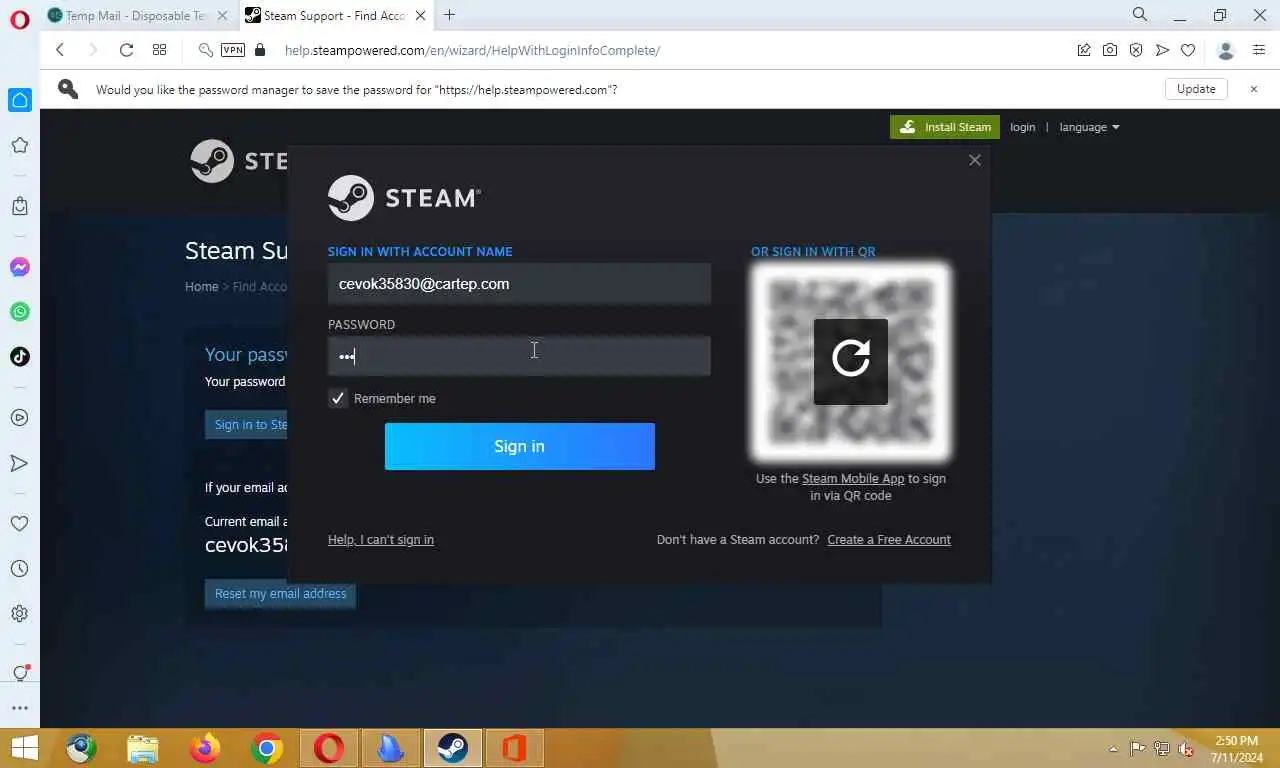This screenshot has height=768, width=1280.
Task: Open Help, I can't sign in link
Action: pos(381,540)
